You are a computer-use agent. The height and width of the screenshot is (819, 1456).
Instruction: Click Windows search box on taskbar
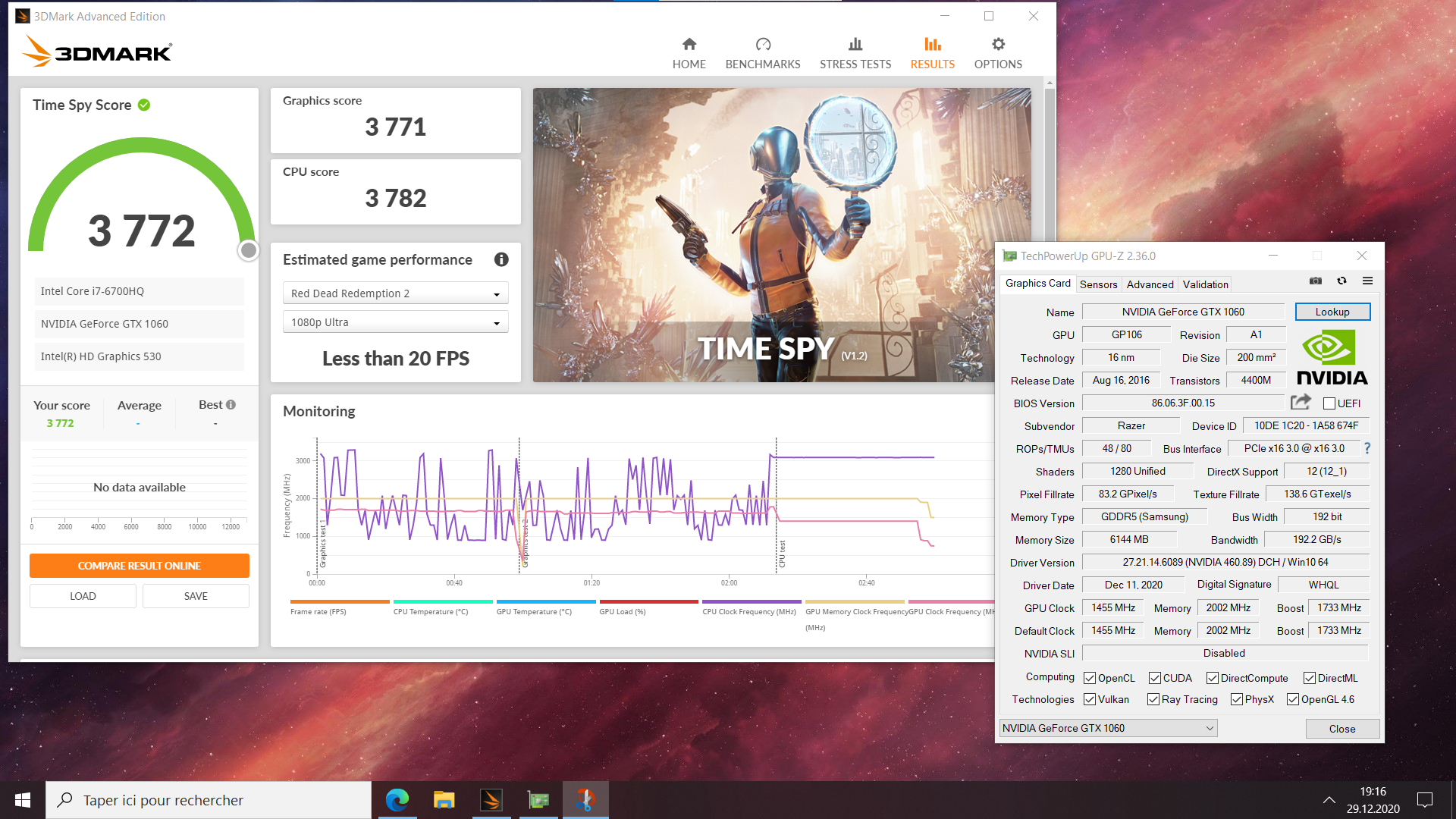(x=209, y=800)
